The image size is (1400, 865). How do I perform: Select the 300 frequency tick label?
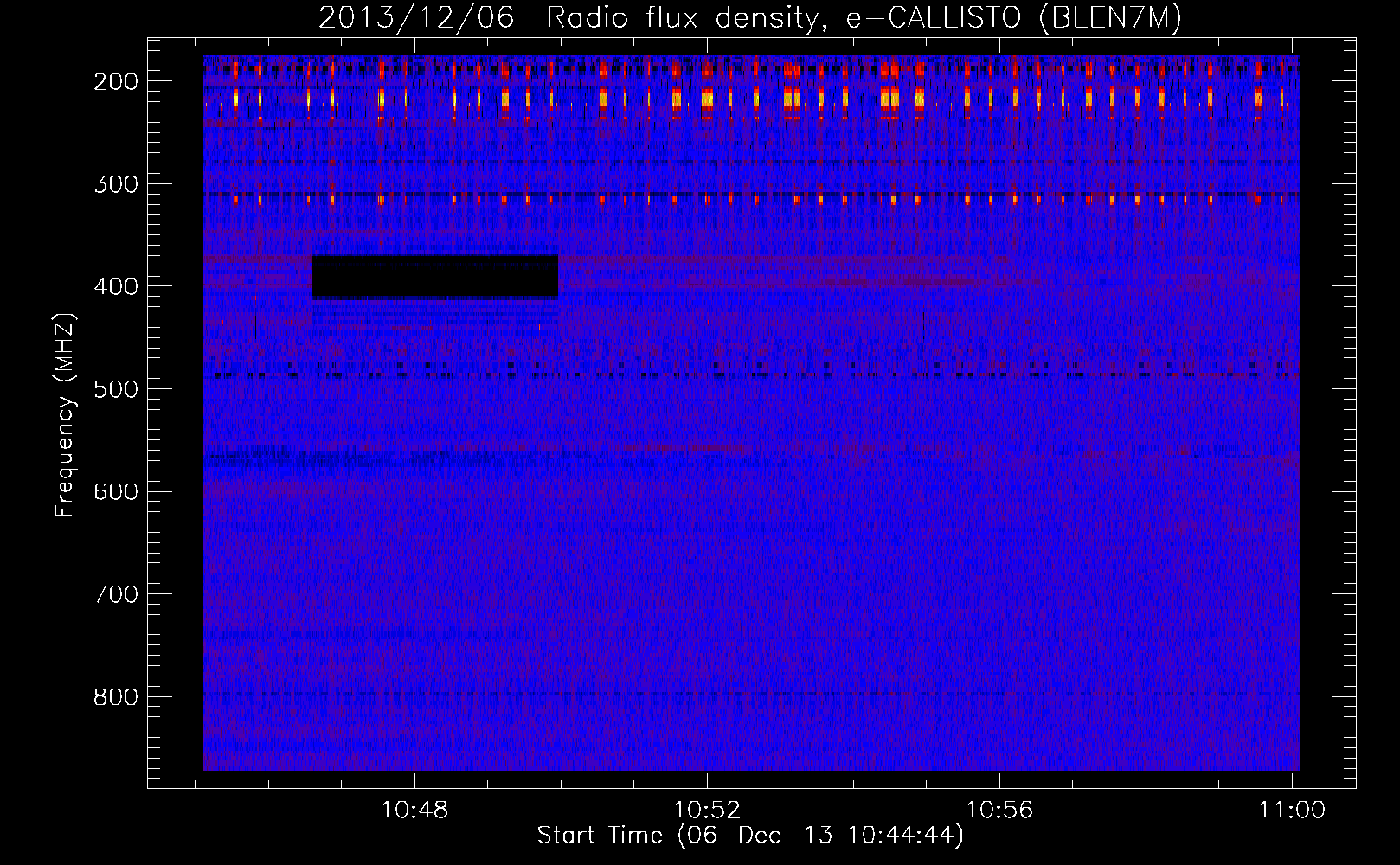pos(116,184)
